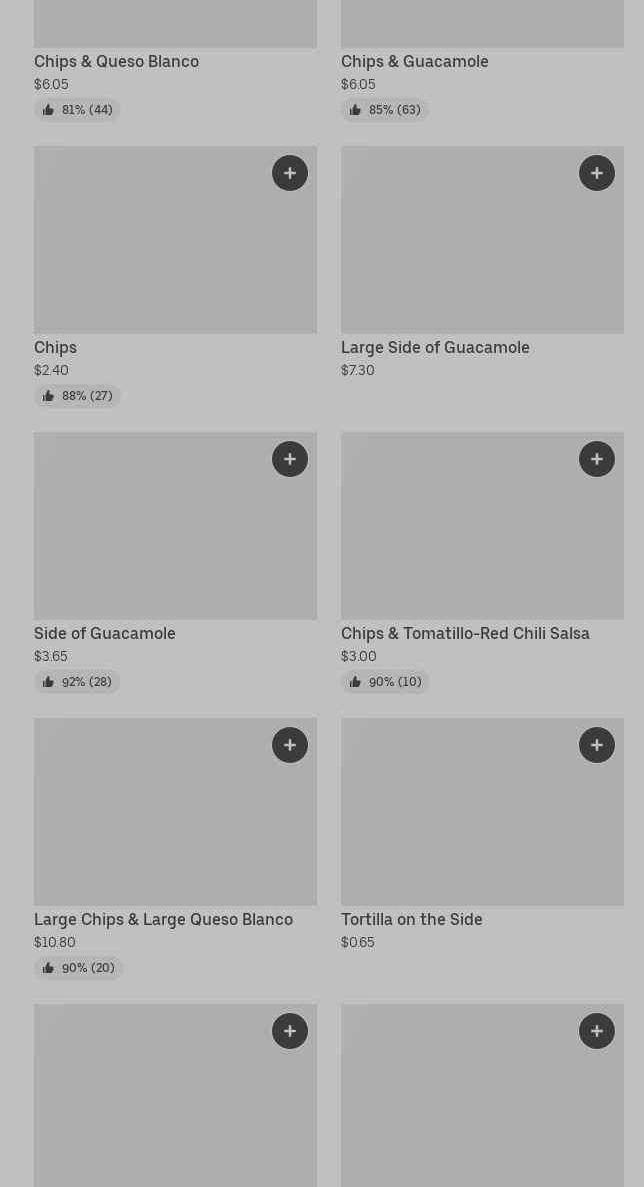Open the Chips & Guacamole item
The width and height of the screenshot is (644, 1187).
click(x=414, y=62)
